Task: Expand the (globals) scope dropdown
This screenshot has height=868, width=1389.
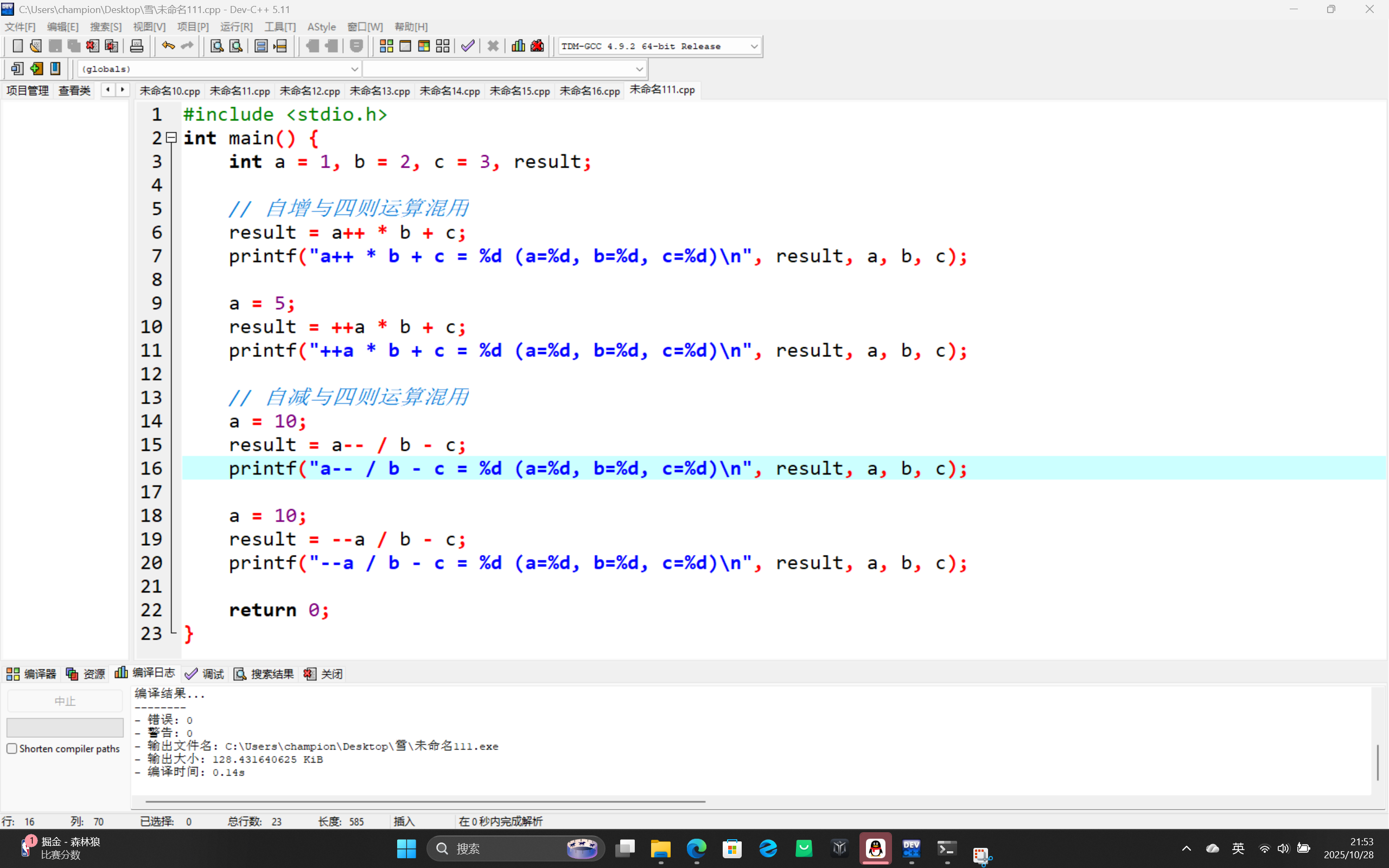Action: 354,69
